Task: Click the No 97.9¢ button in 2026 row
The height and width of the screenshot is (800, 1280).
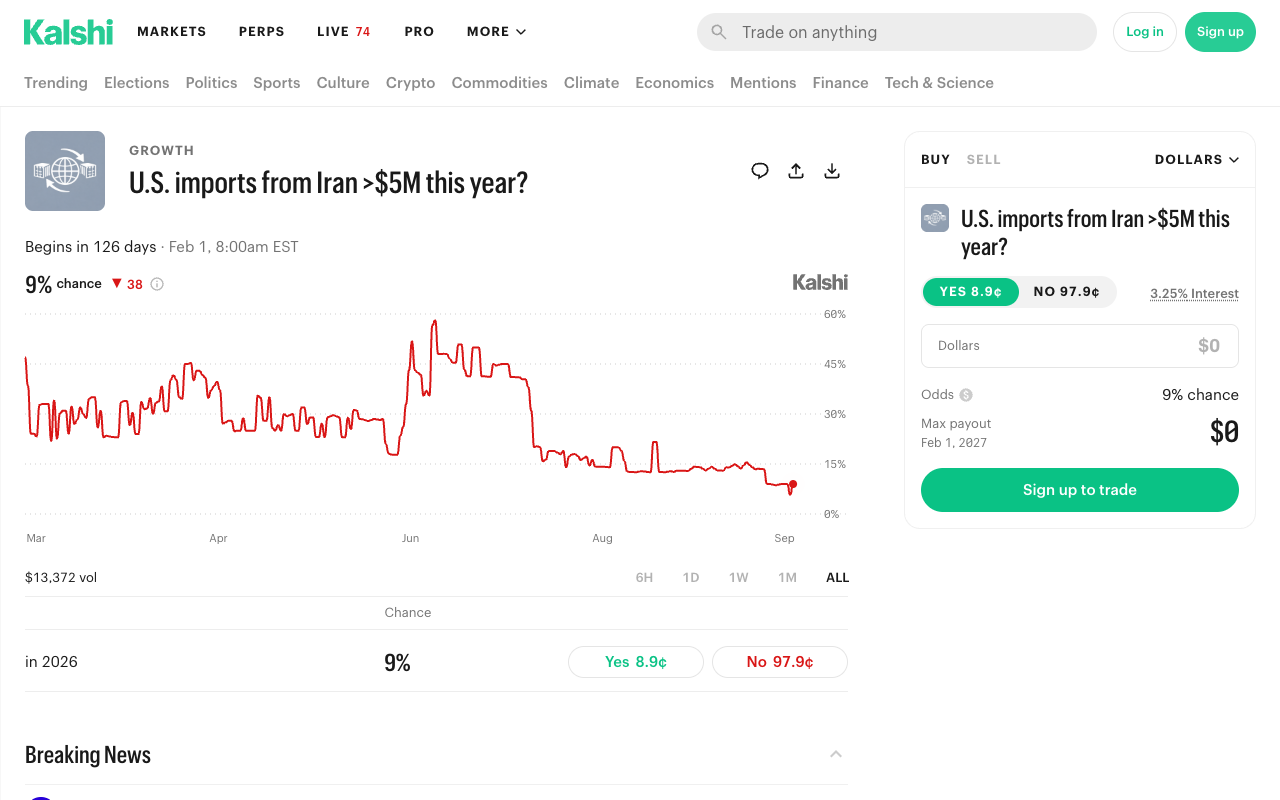Action: (x=780, y=662)
